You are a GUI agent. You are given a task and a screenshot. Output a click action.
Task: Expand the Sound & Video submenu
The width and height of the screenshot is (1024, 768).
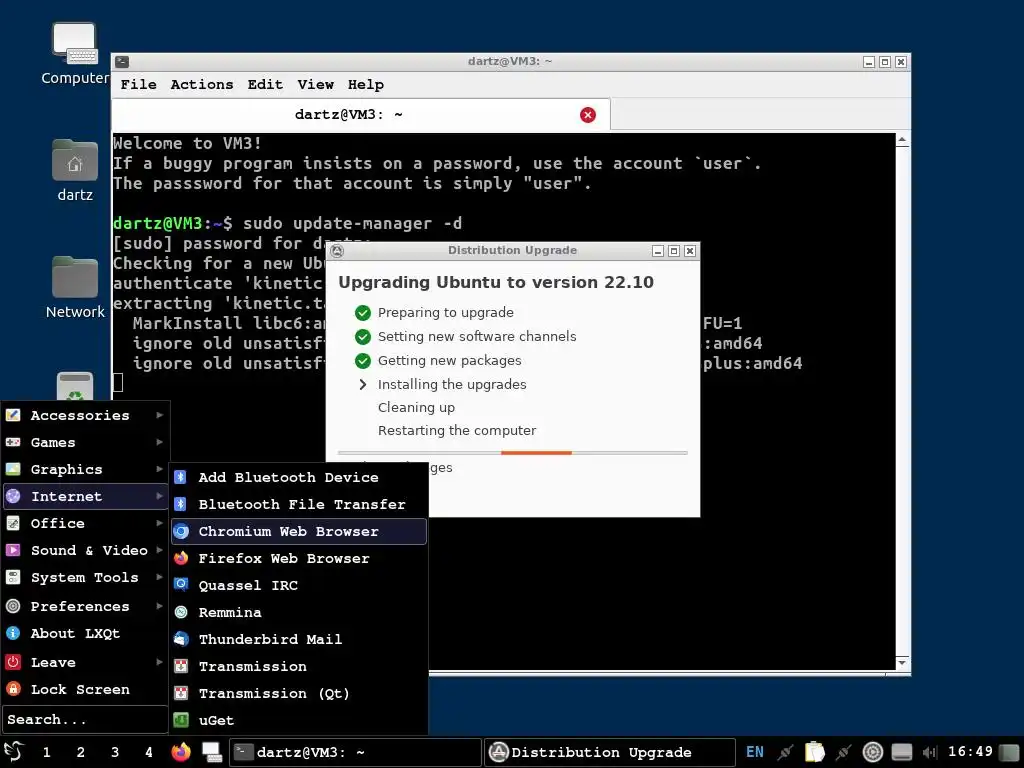(86, 551)
